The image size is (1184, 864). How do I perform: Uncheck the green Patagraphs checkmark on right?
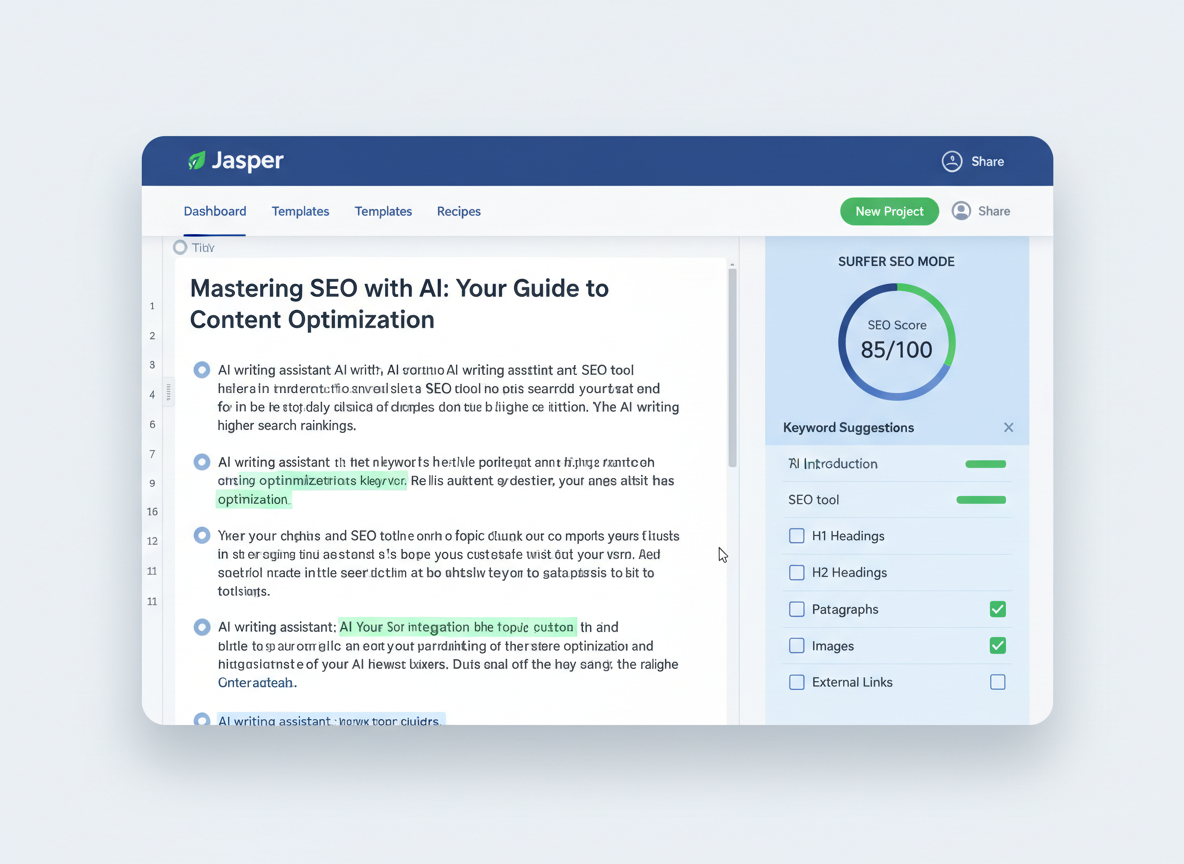pos(997,609)
